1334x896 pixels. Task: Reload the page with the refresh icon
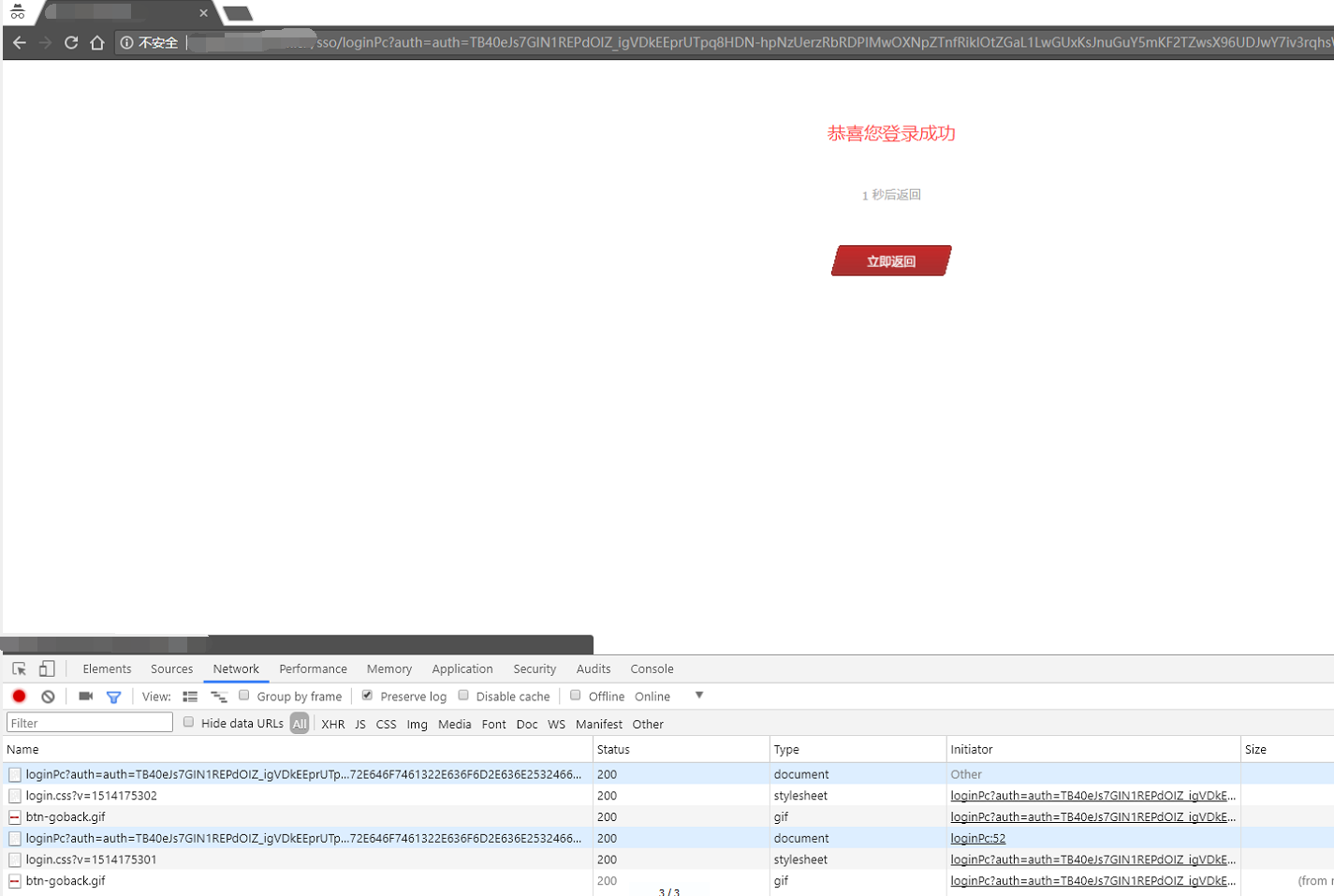coord(71,42)
